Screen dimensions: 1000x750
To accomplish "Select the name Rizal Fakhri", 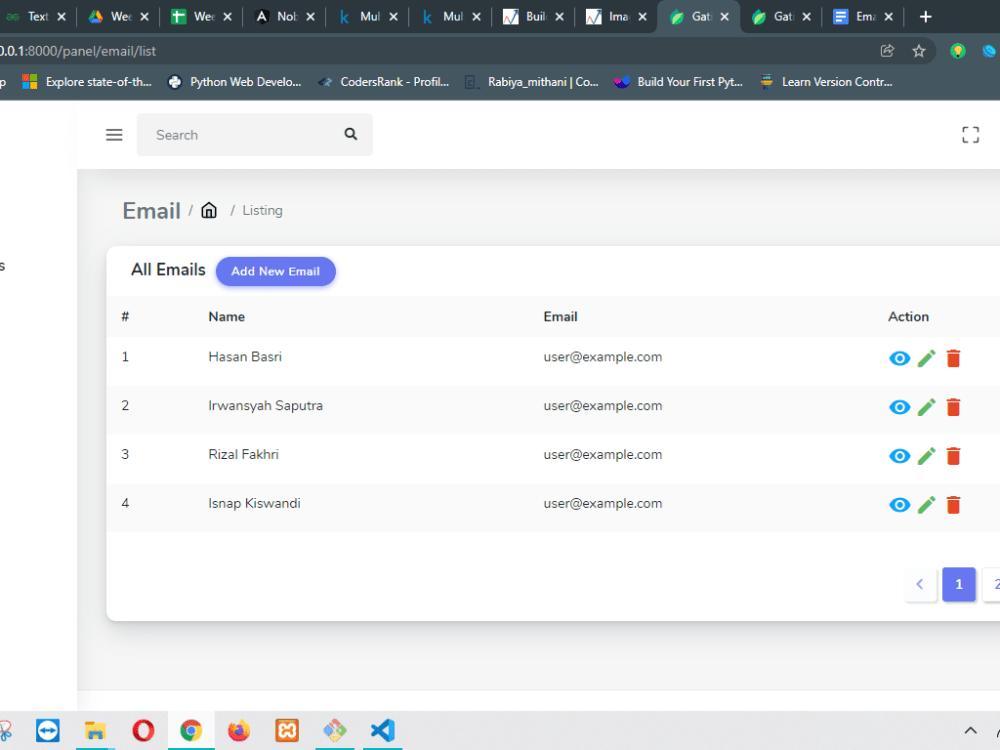I will [243, 455].
